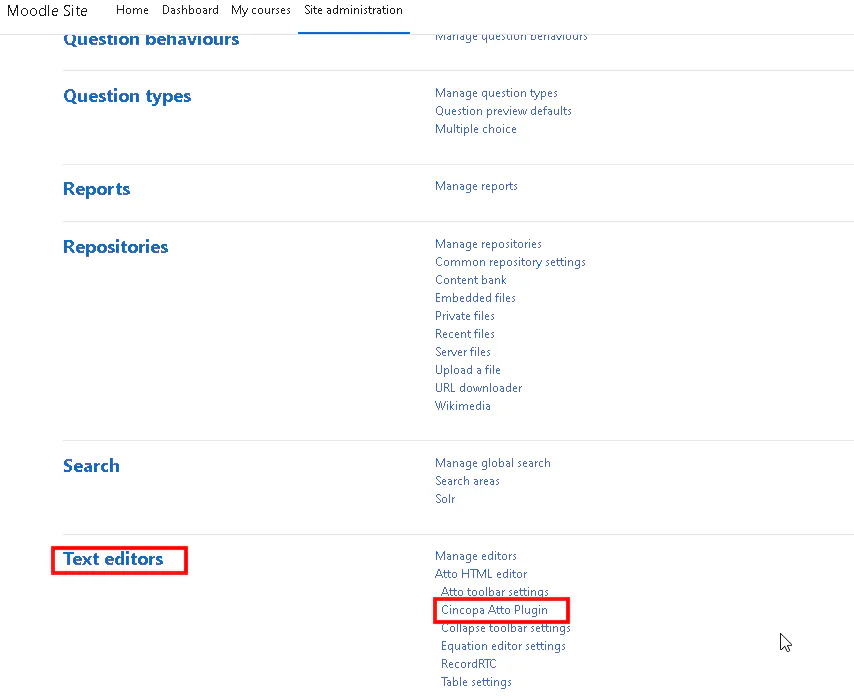The image size is (854, 698).
Task: Open Atto toolbar settings link
Action: 495,592
